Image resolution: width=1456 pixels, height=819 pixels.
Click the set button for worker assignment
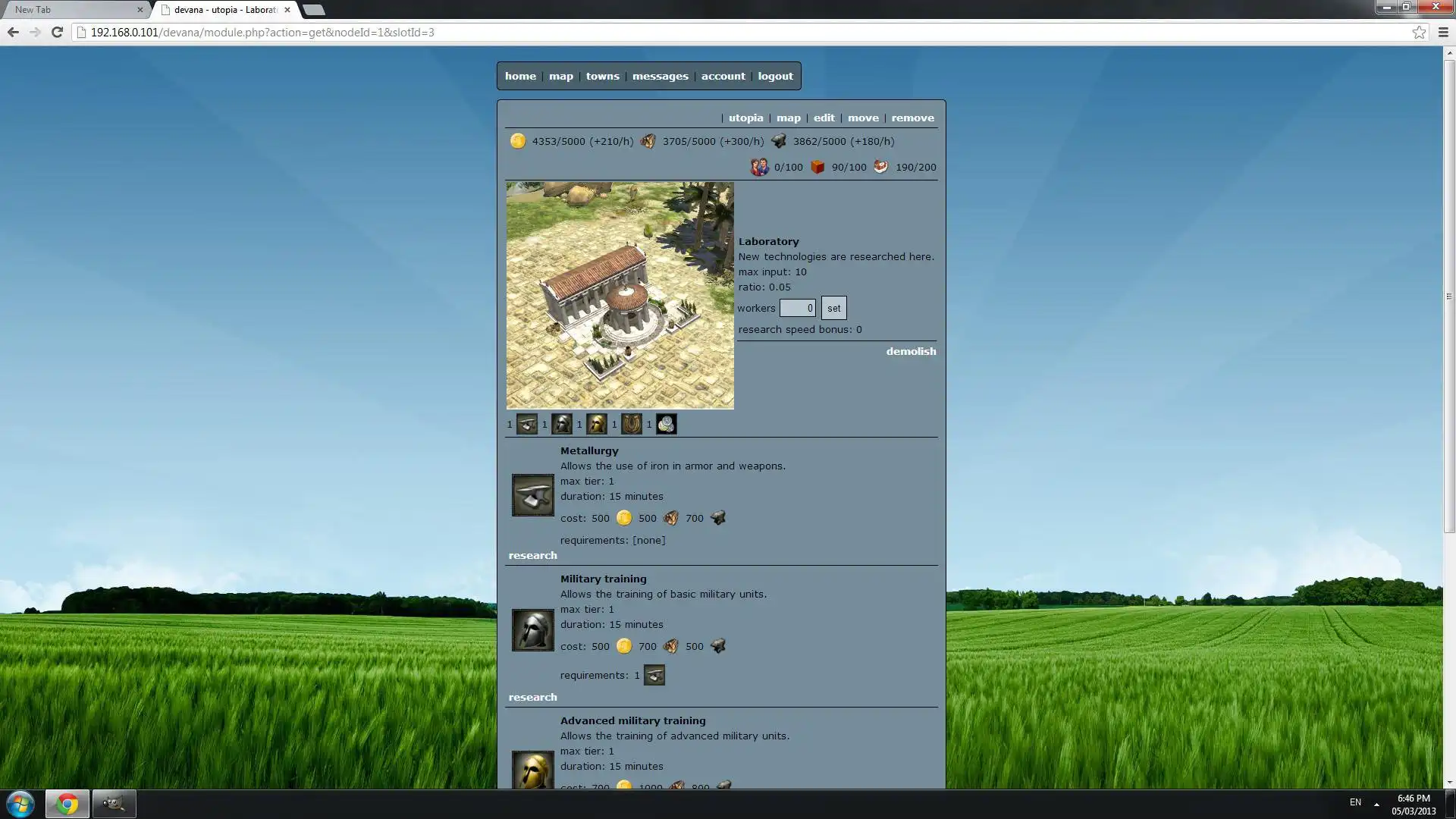pos(833,307)
